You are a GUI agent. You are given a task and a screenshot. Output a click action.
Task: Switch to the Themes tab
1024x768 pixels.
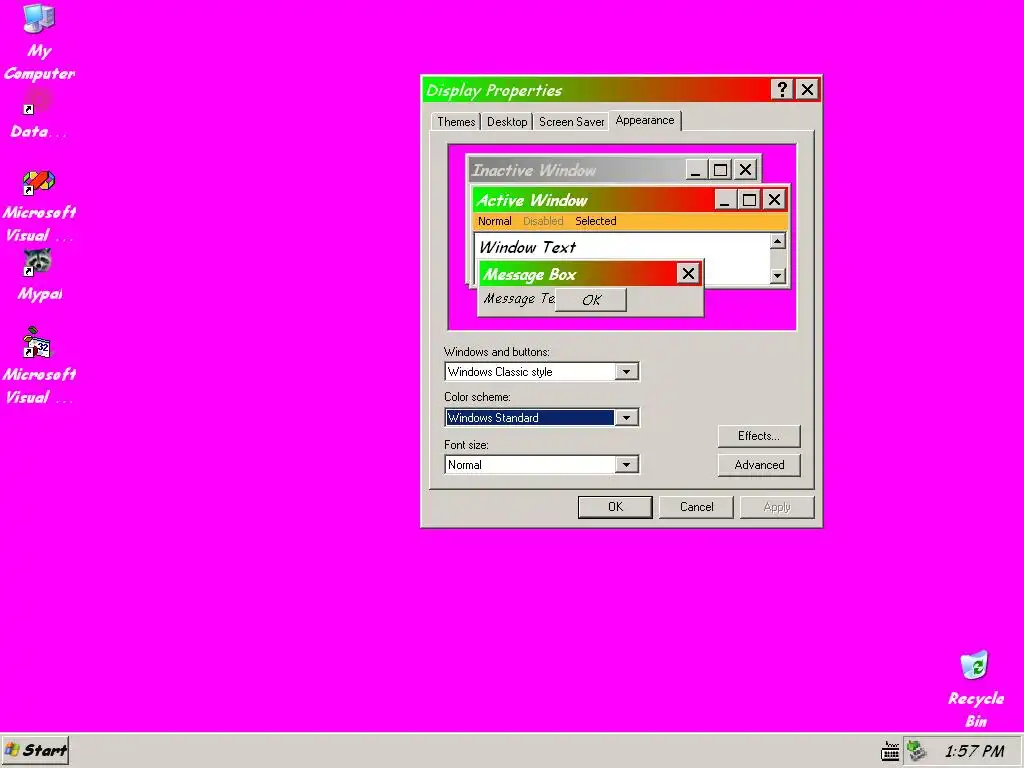(x=456, y=121)
